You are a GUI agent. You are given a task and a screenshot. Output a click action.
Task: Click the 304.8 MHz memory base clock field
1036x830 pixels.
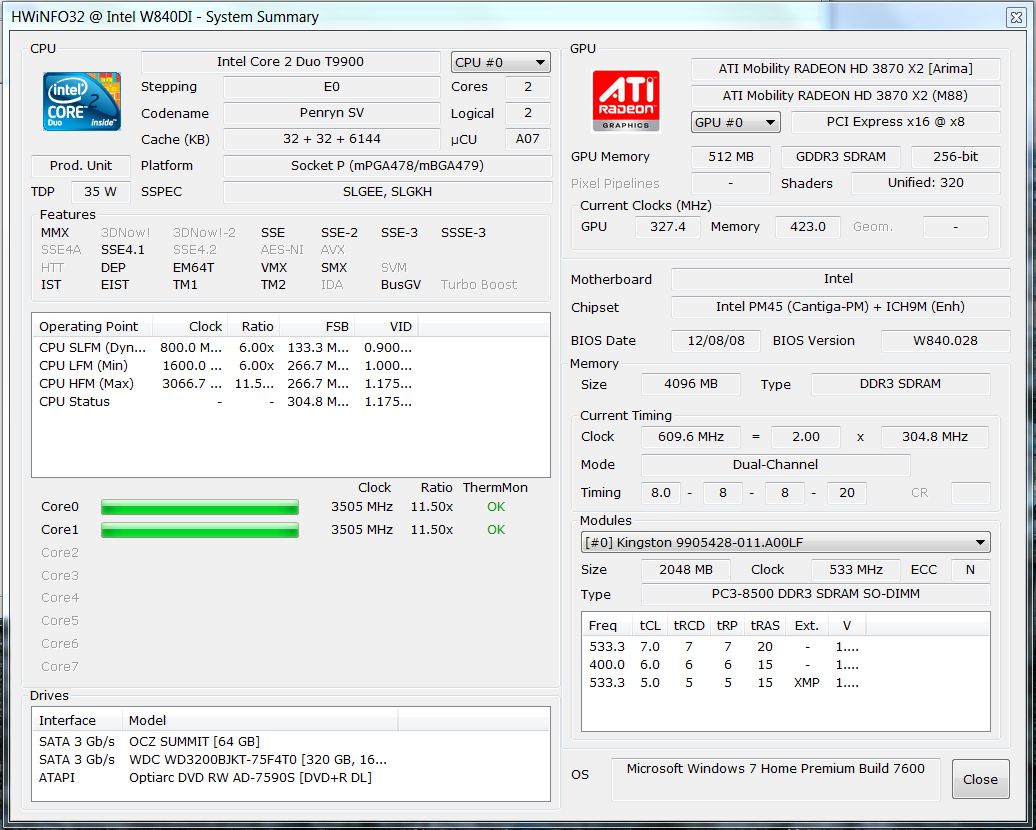pos(935,437)
